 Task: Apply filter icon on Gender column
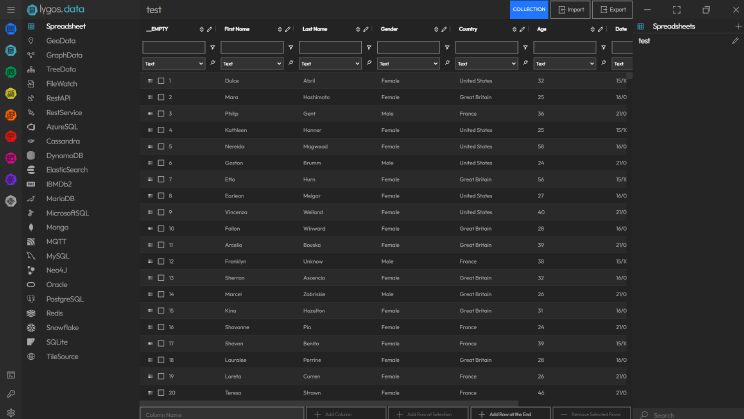[447, 47]
